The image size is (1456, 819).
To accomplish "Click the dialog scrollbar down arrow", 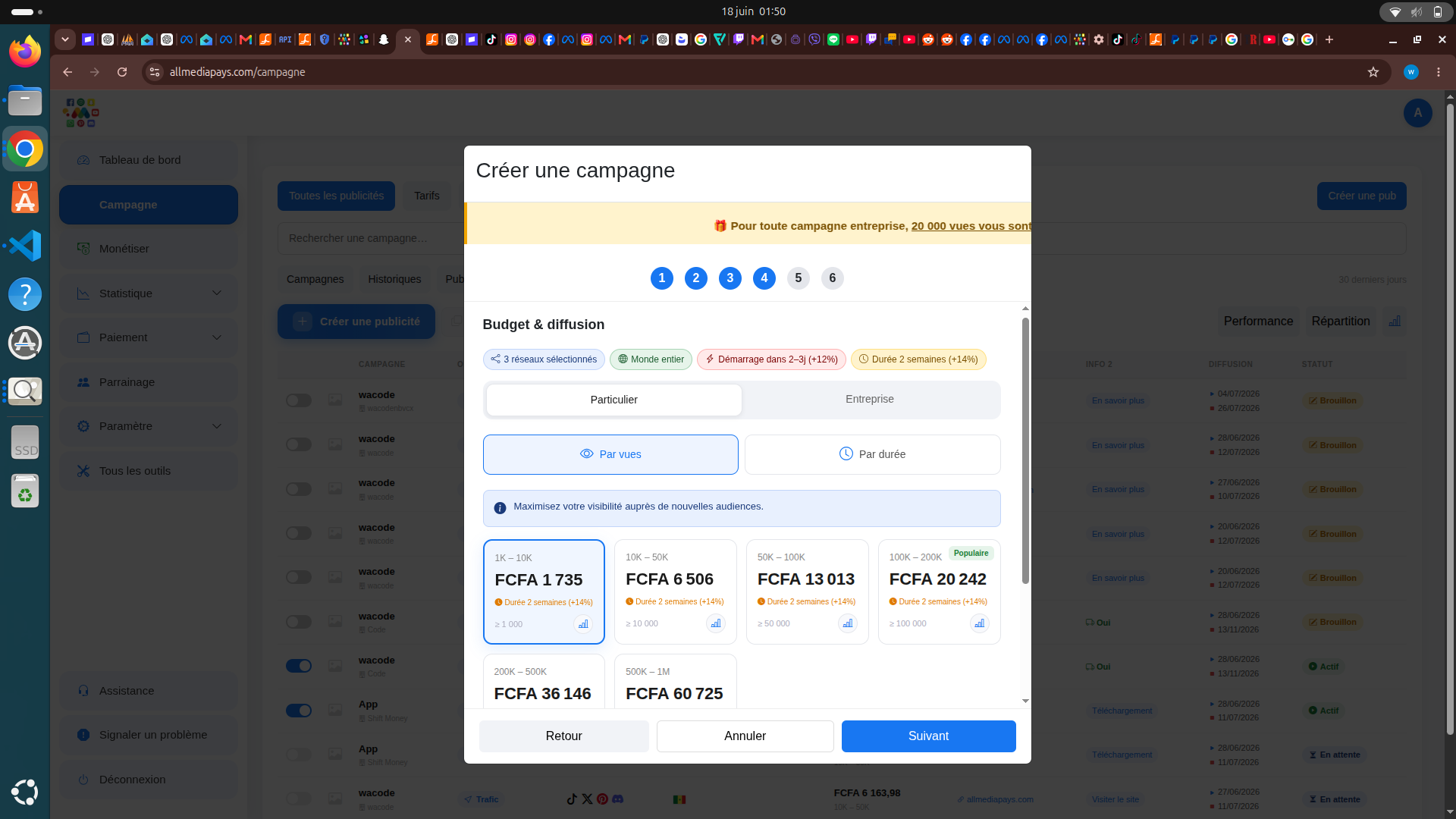I will click(x=1025, y=701).
